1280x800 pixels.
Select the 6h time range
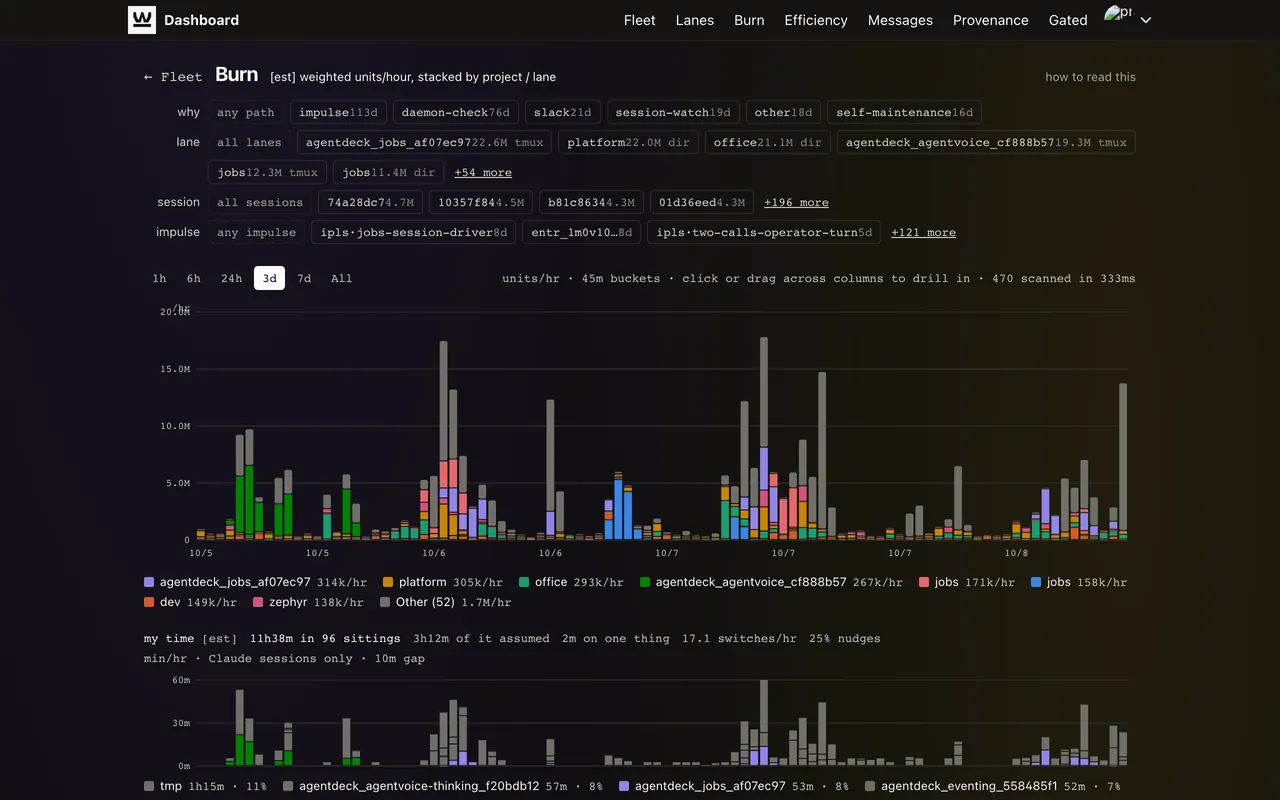click(x=194, y=278)
